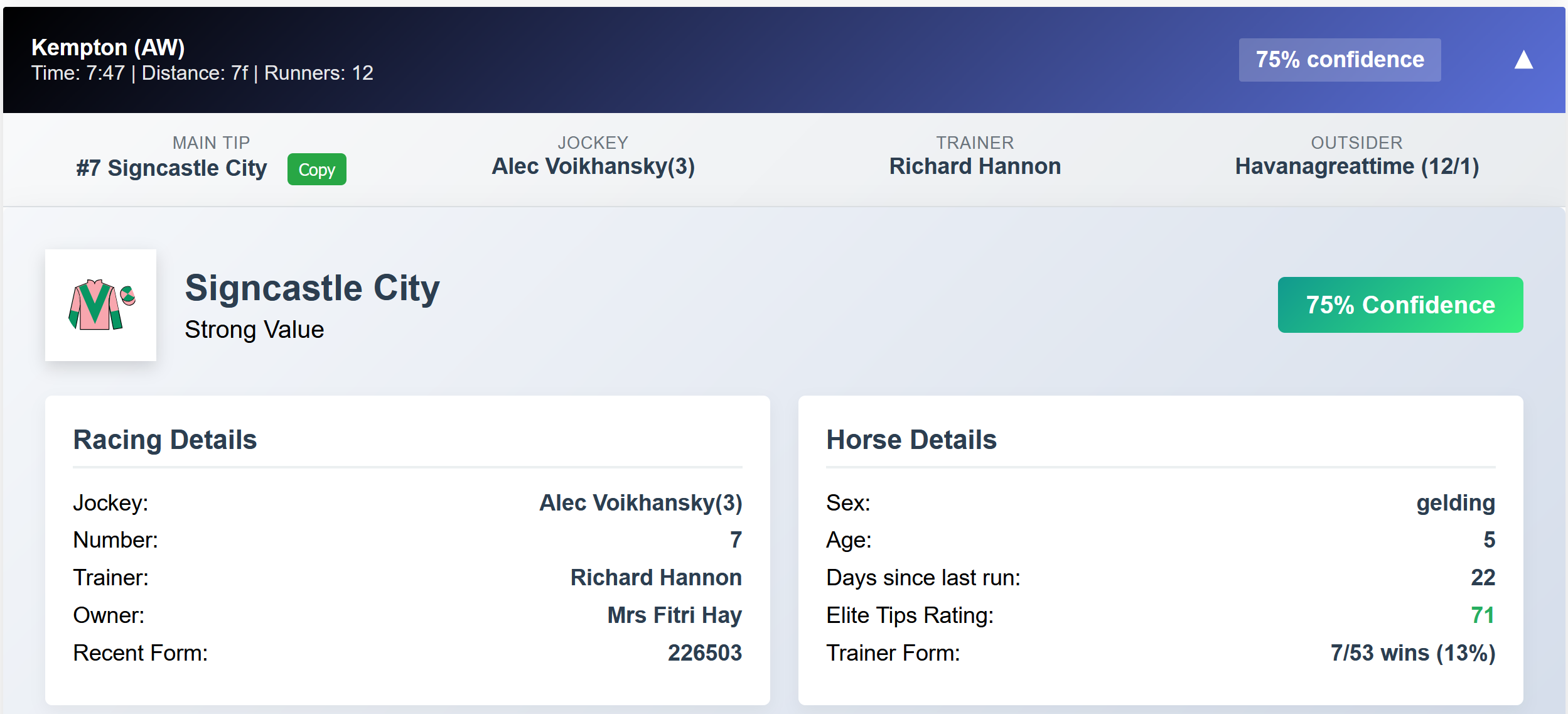This screenshot has height=714, width=1568.
Task: Click the Recent Form value 226503
Action: click(705, 653)
